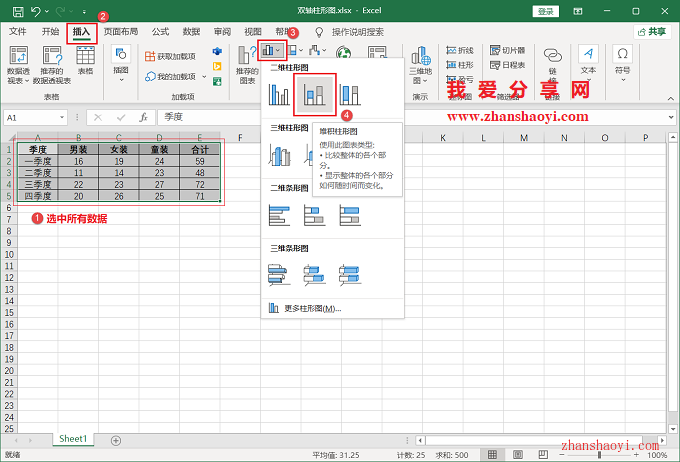Screen dimensions: 680x462
Task: Switch to the View tab
Action: point(253,32)
